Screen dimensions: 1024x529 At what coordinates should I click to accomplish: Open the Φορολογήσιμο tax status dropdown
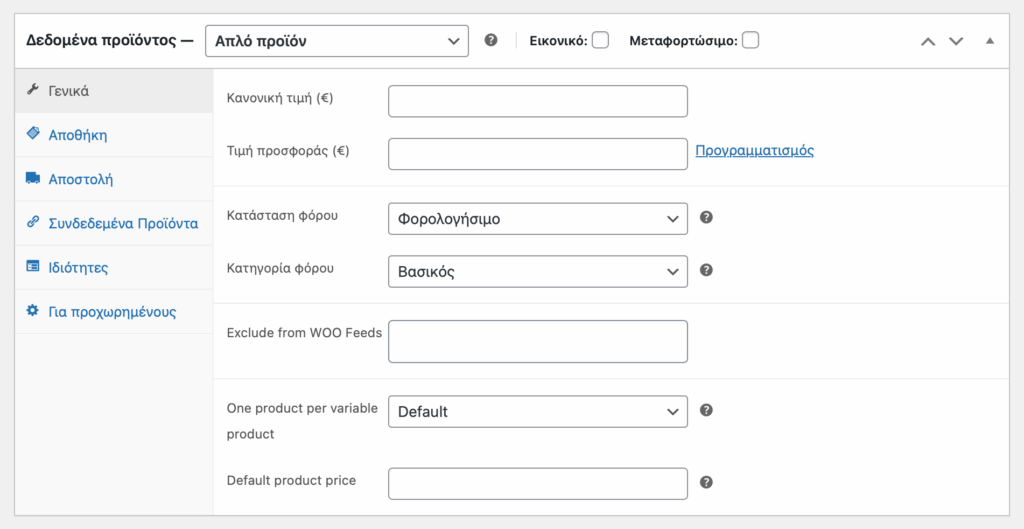[x=537, y=219]
